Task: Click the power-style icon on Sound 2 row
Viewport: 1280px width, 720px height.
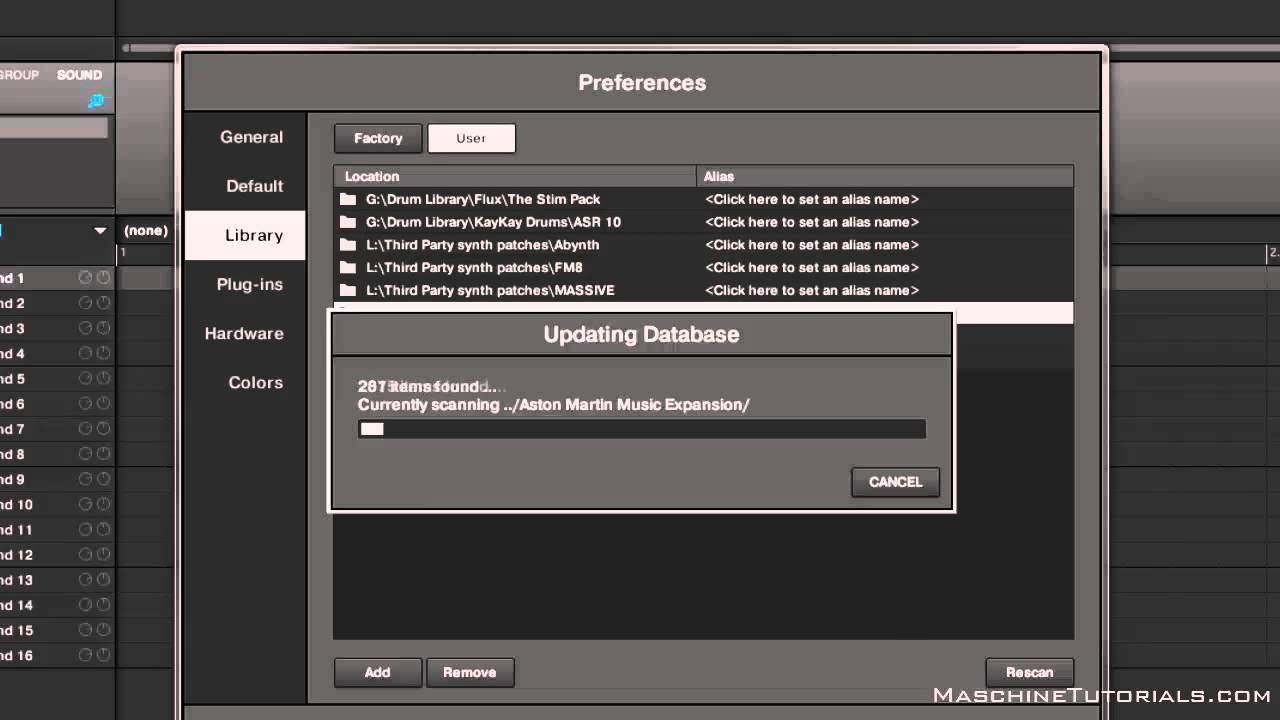Action: pos(103,303)
